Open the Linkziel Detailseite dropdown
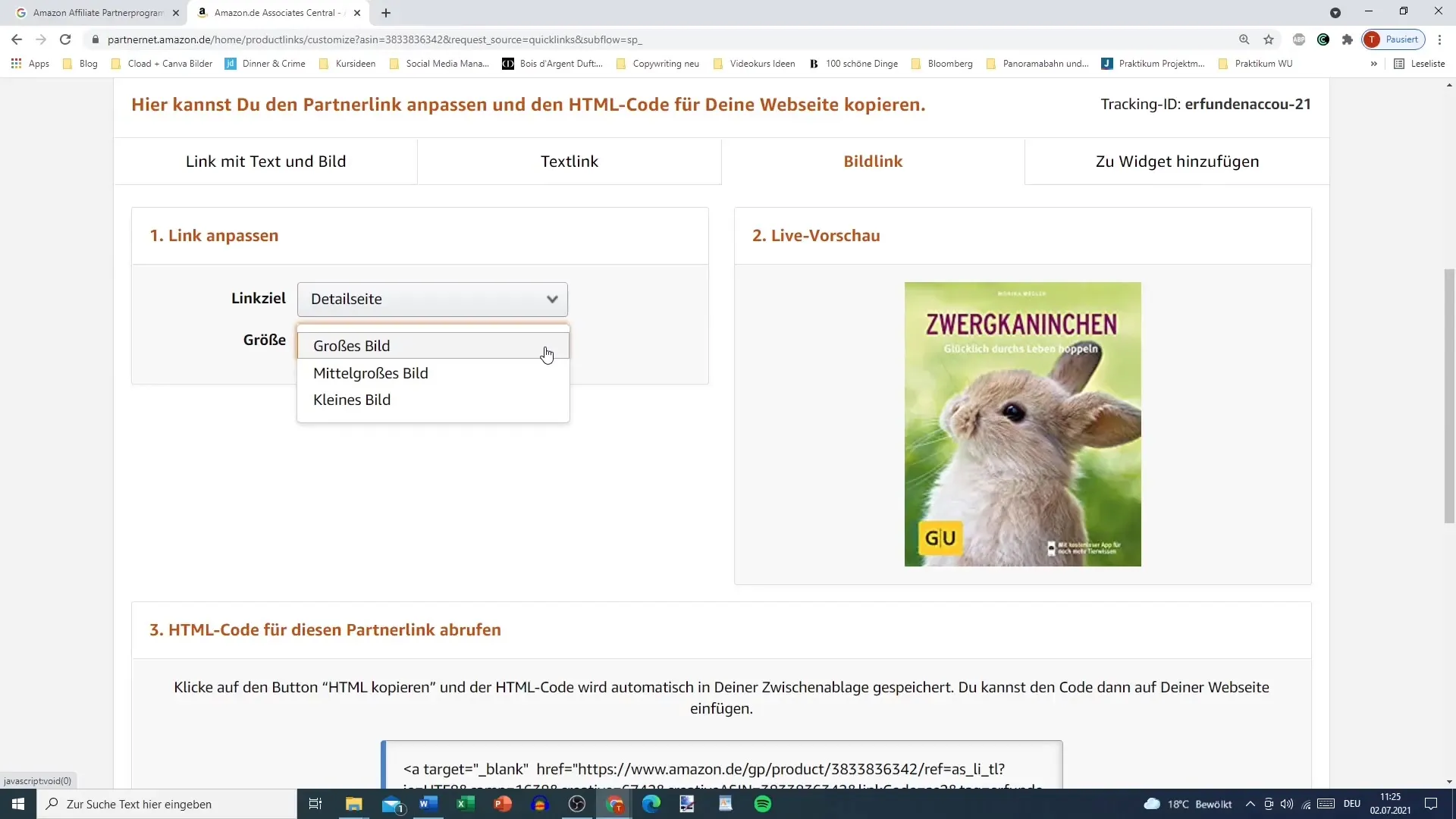Screen dimensions: 1456x819 [x=432, y=300]
